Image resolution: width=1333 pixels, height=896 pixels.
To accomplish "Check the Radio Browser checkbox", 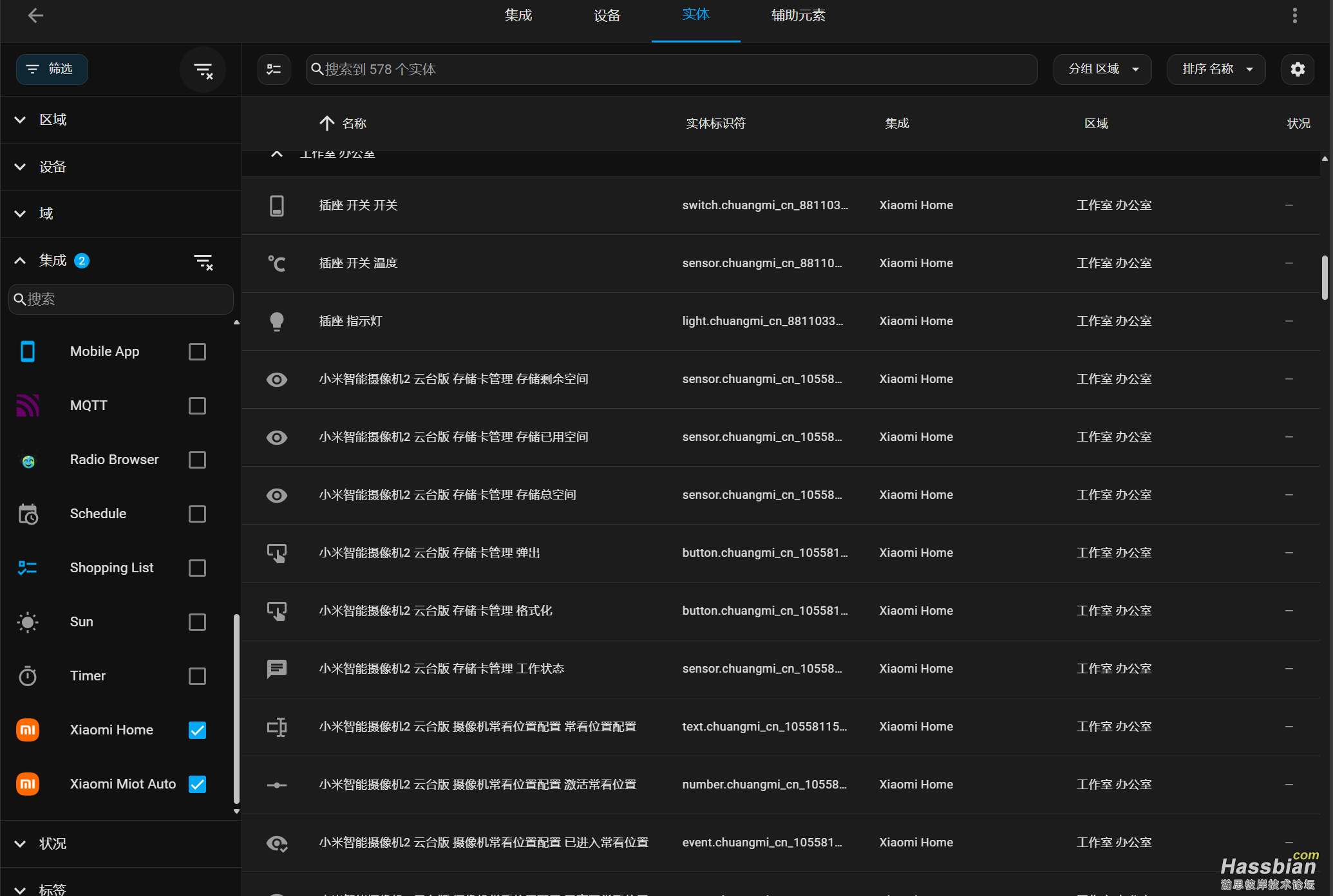I will [x=197, y=460].
